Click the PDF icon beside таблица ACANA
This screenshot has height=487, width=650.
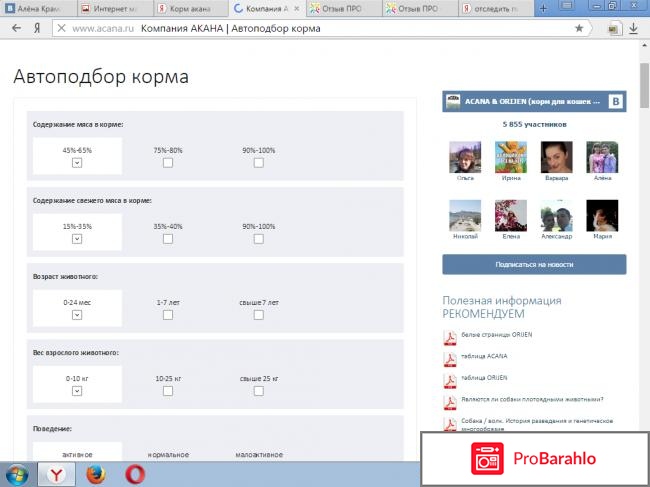(449, 357)
